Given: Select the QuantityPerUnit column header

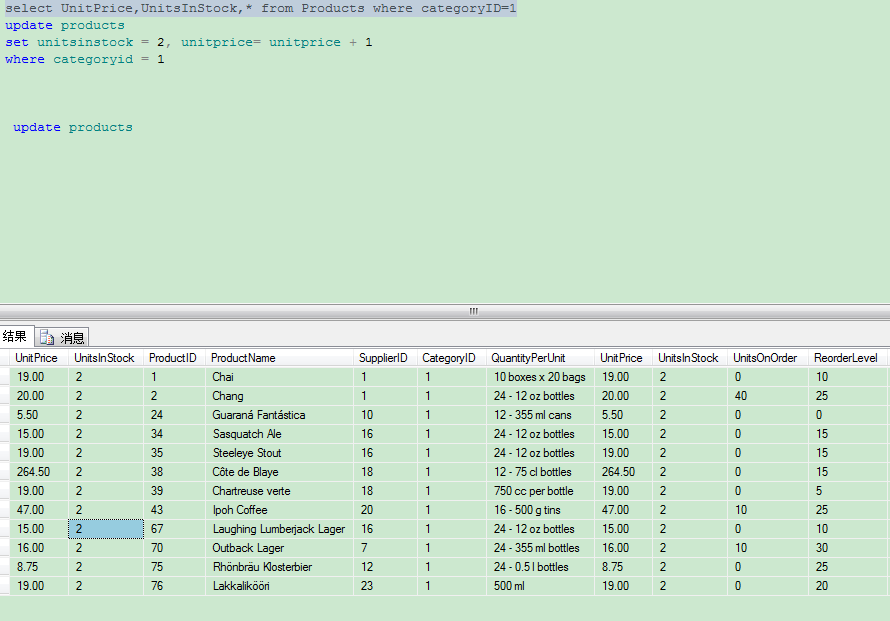Looking at the screenshot, I should pos(540,358).
